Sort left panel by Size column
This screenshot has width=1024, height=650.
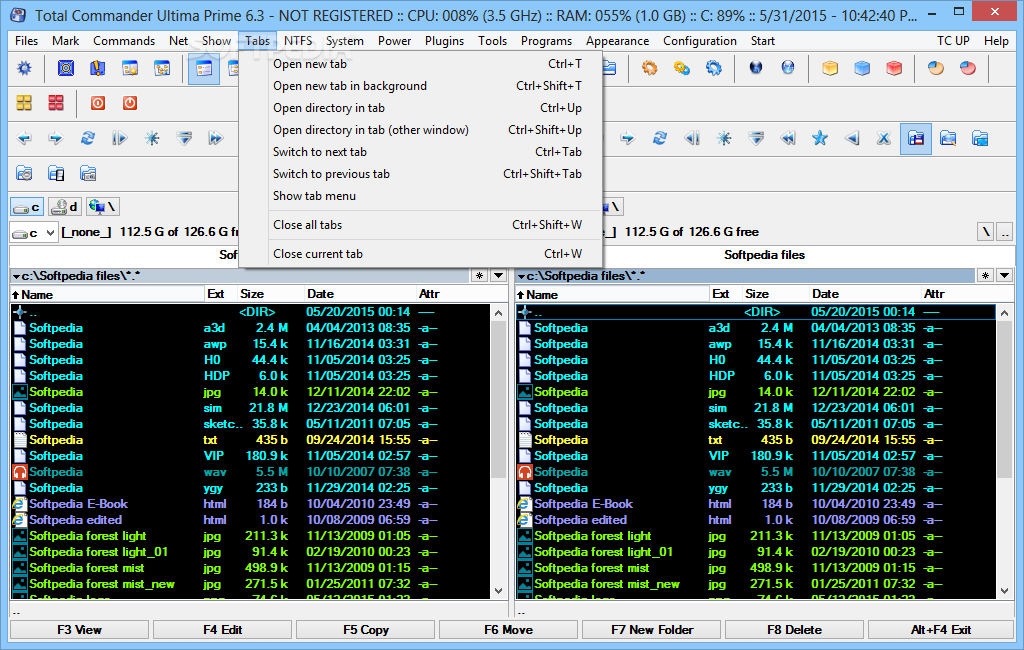[270, 294]
